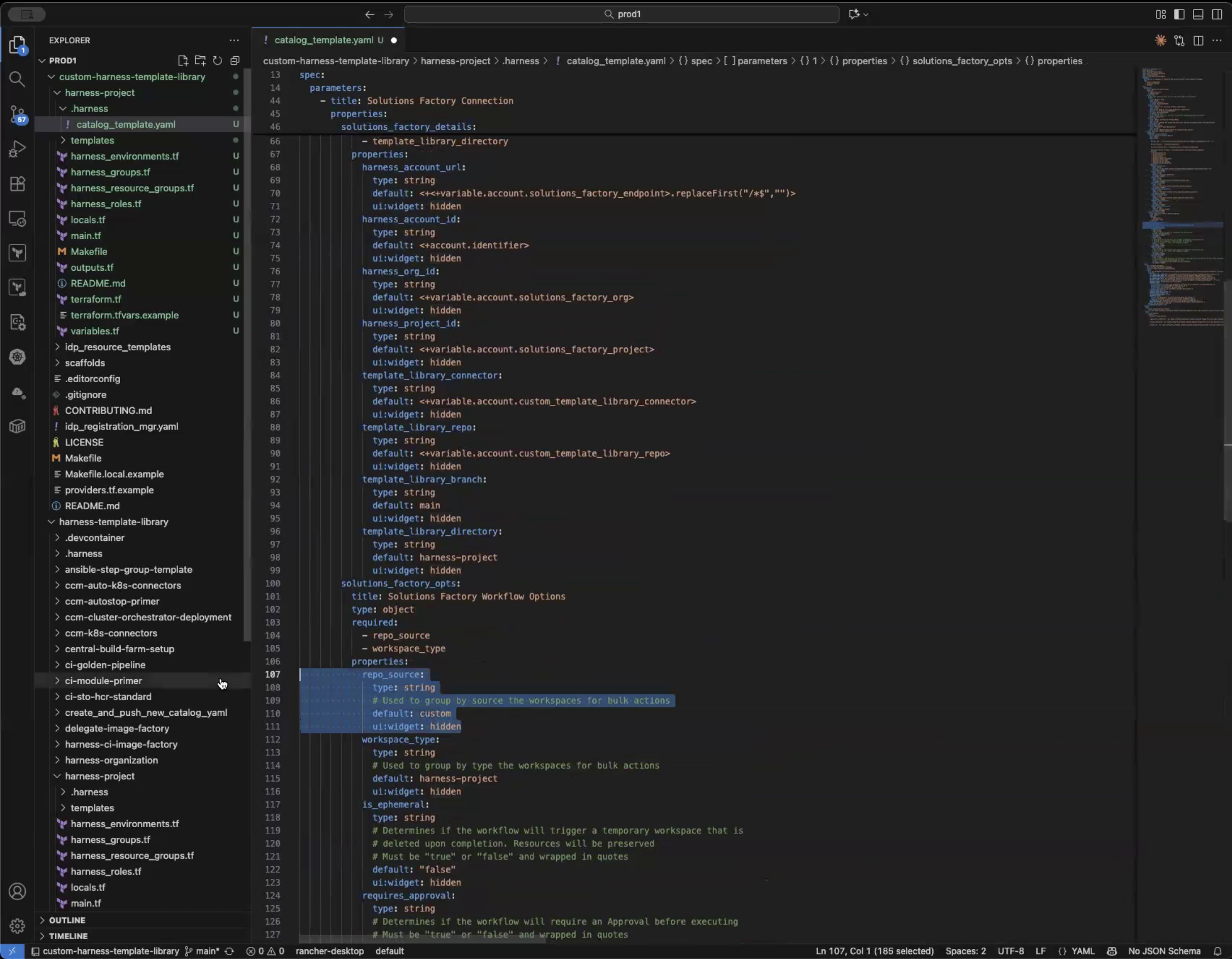Select the catalog_template.yaml editor tab
Viewport: 1232px width, 959px height.
[323, 40]
